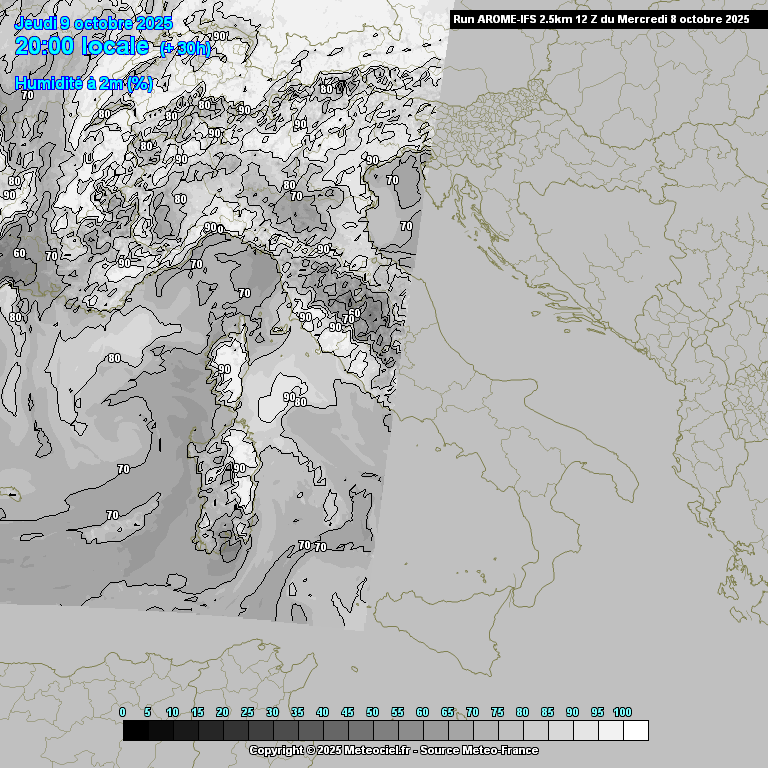Click the 'Jeudi 9 octobre 2025' date title
Screen dimensions: 768x768
(x=94, y=23)
